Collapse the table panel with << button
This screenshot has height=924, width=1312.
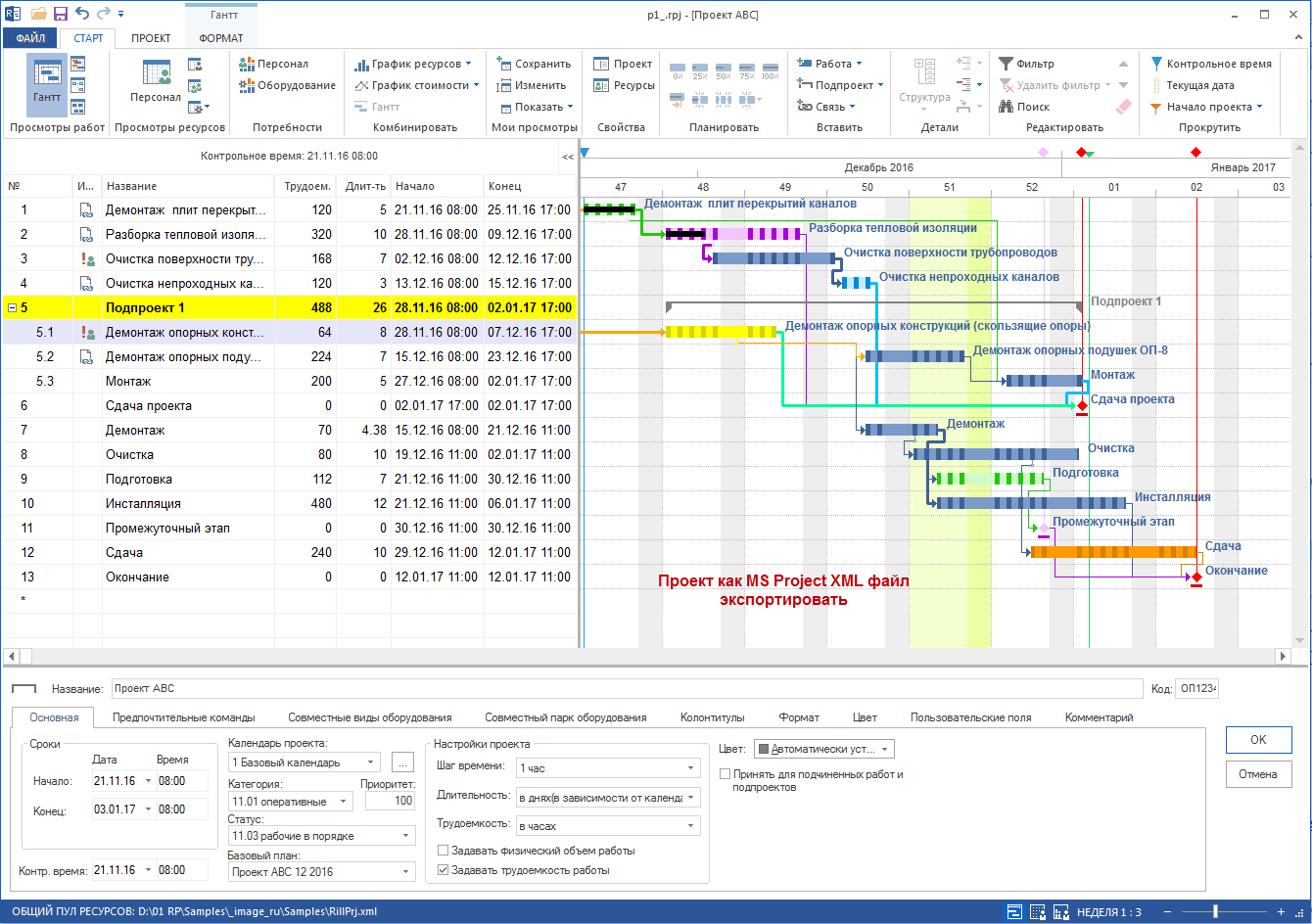[x=567, y=156]
